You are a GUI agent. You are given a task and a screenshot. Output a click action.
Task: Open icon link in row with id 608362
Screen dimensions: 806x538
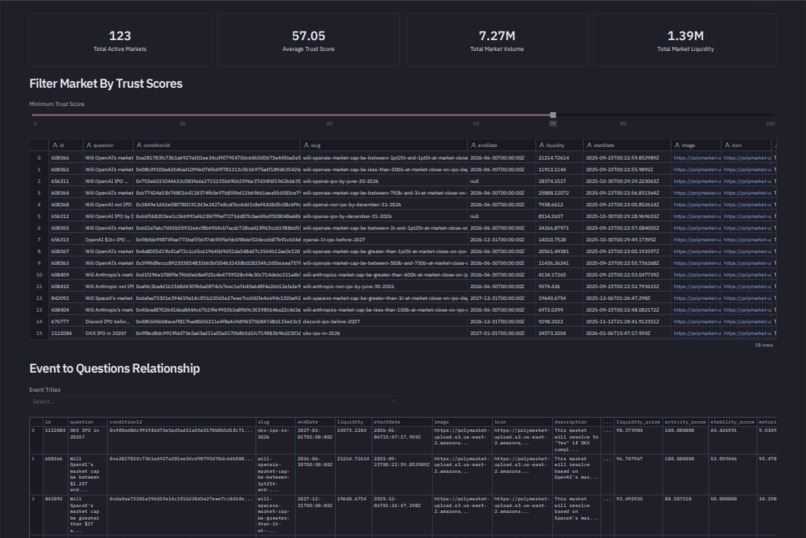coord(746,170)
